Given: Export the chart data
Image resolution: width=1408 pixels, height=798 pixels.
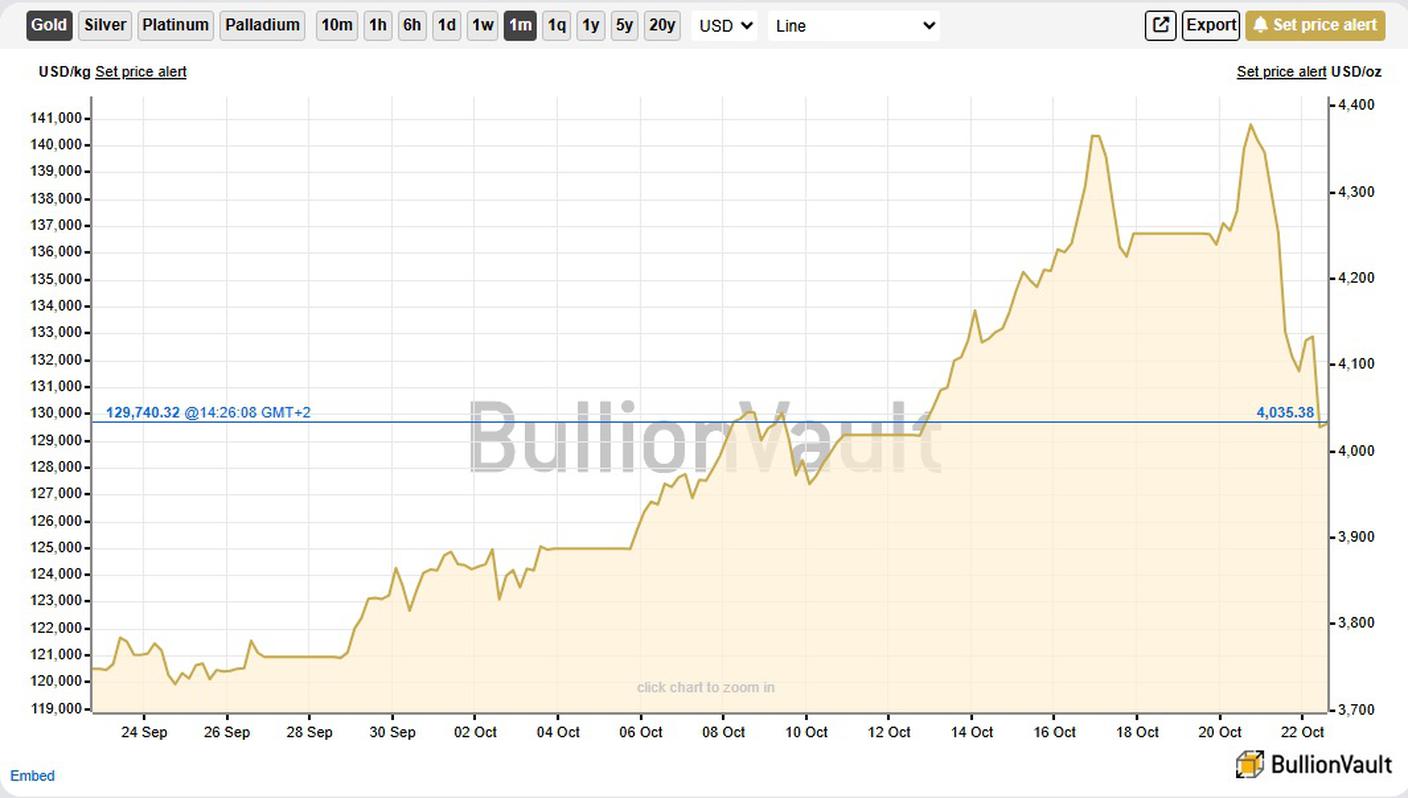Looking at the screenshot, I should coord(1211,25).
